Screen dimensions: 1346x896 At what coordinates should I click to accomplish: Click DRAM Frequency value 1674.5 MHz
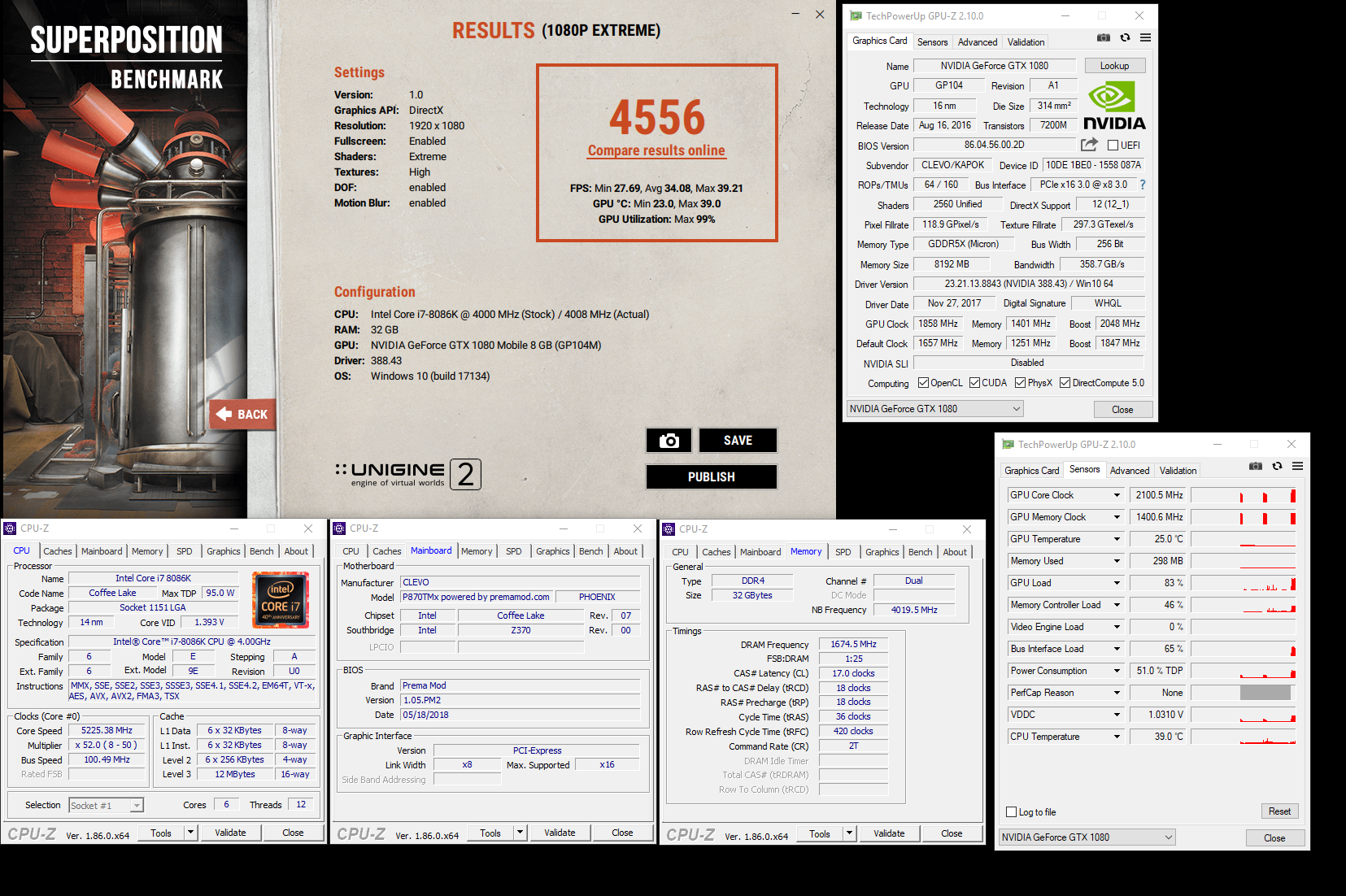coord(853,644)
